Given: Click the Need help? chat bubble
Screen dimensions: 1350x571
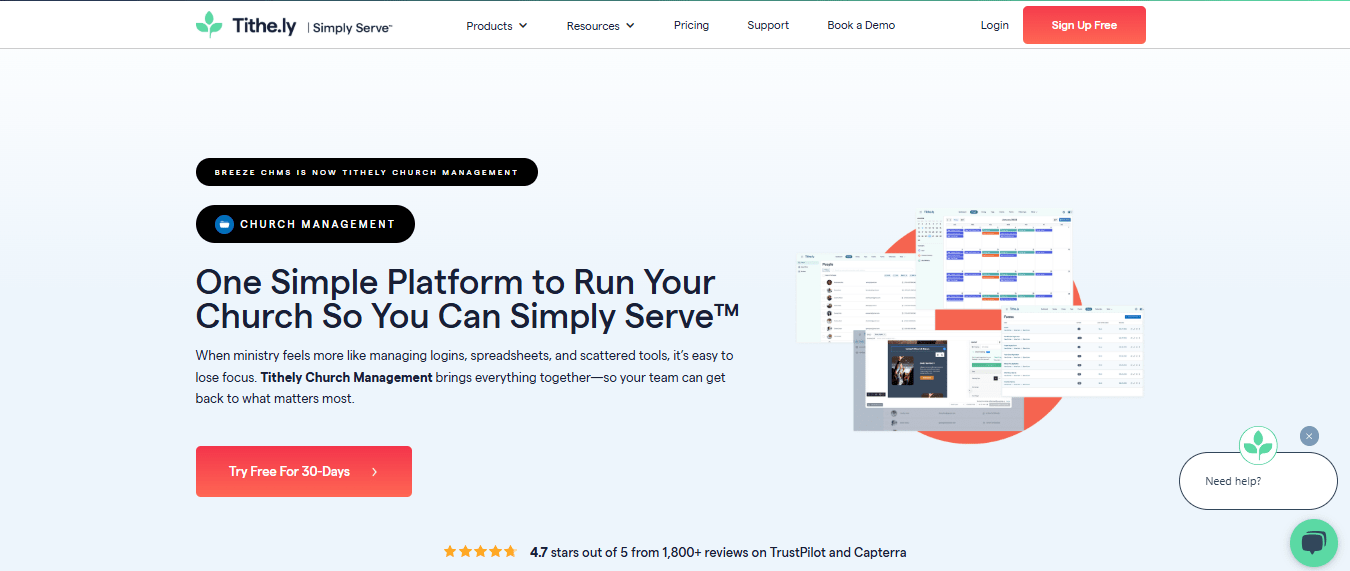Looking at the screenshot, I should click(1258, 481).
